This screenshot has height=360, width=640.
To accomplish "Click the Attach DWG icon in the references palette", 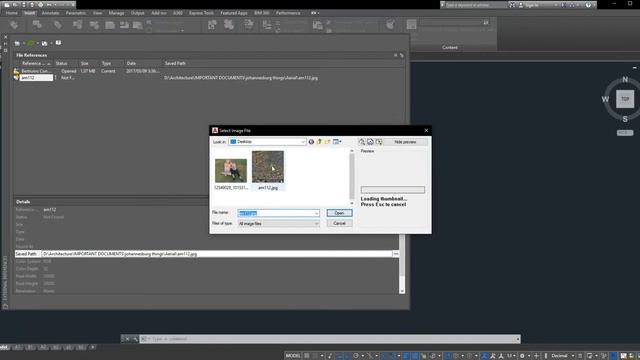I will [17, 43].
